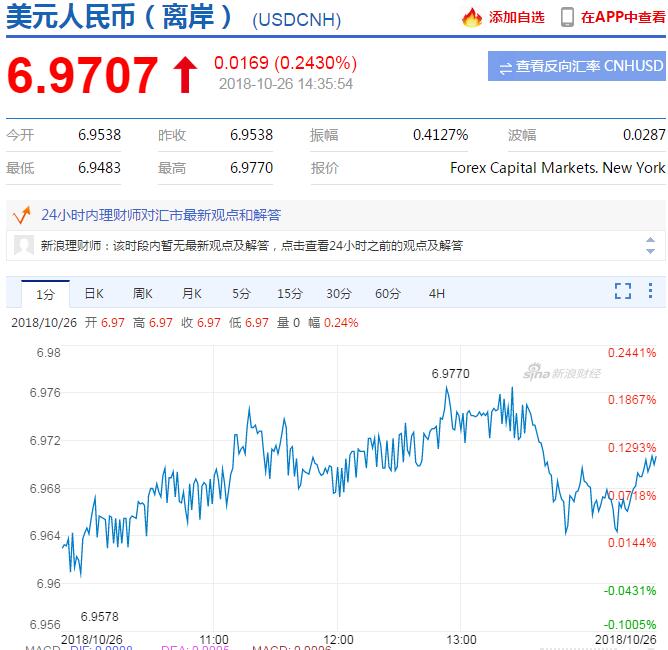The image size is (668, 650).
Task: Select the 1分 chart tab
Action: [x=45, y=294]
